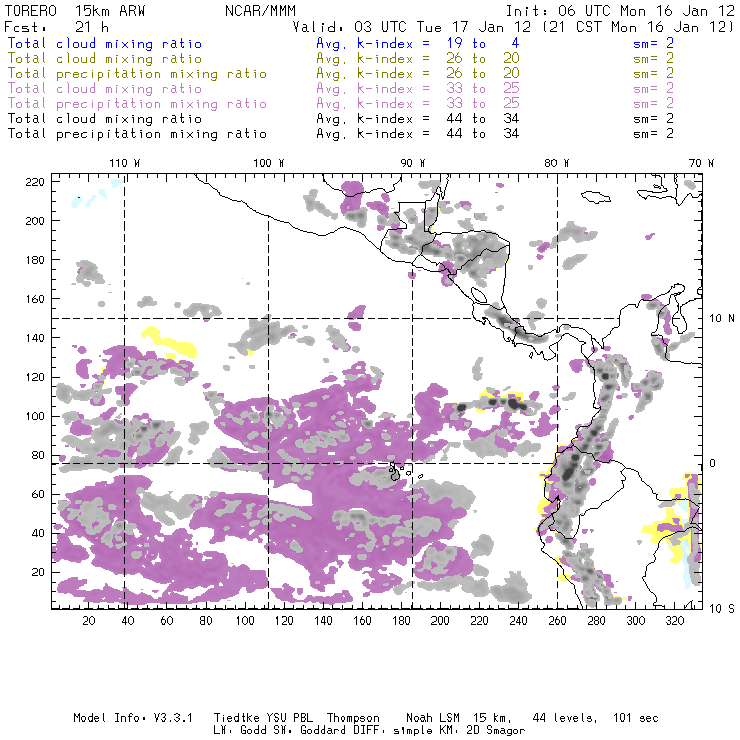Click the 'Model Info: V3.3.1' text

tap(133, 718)
